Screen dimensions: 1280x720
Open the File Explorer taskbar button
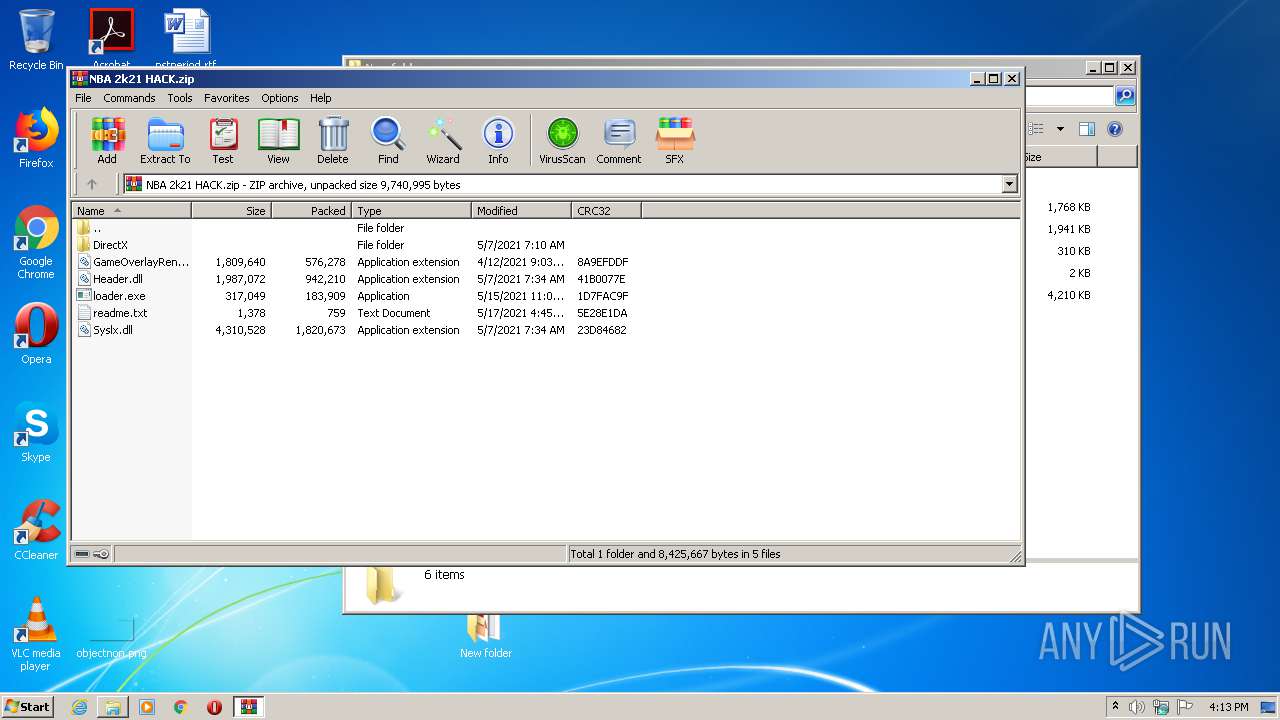pos(113,707)
